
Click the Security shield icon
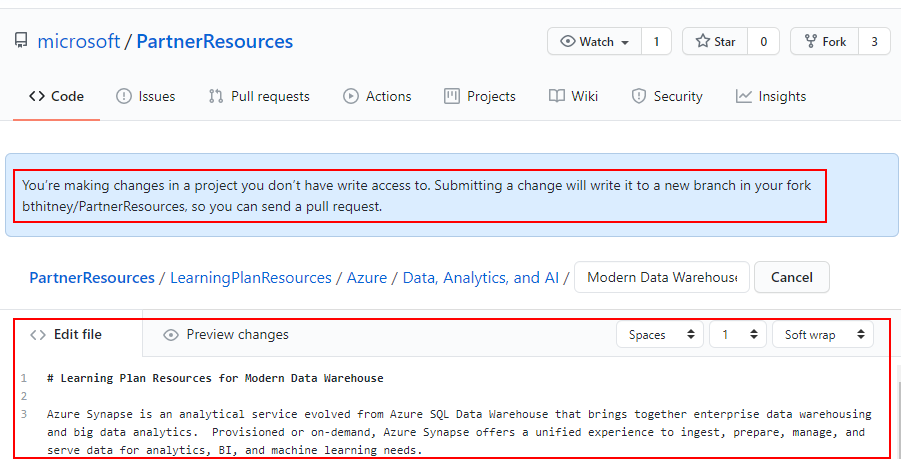(638, 97)
